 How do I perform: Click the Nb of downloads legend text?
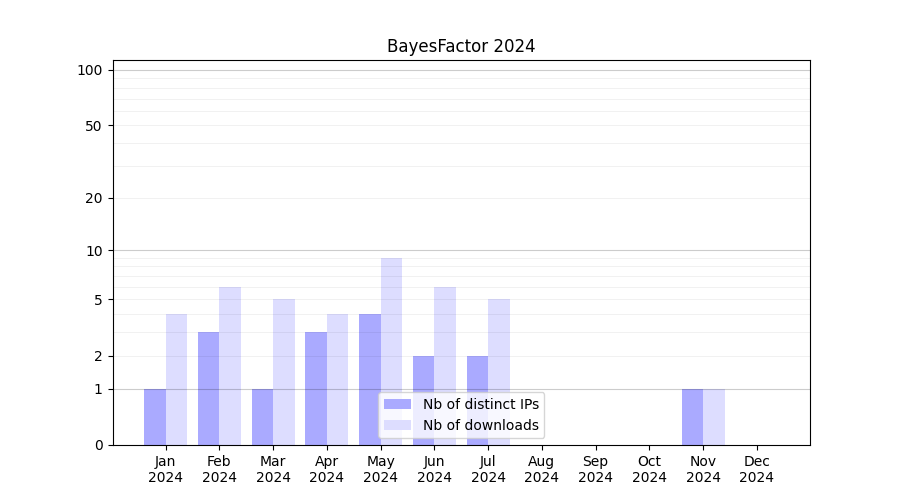coord(481,425)
